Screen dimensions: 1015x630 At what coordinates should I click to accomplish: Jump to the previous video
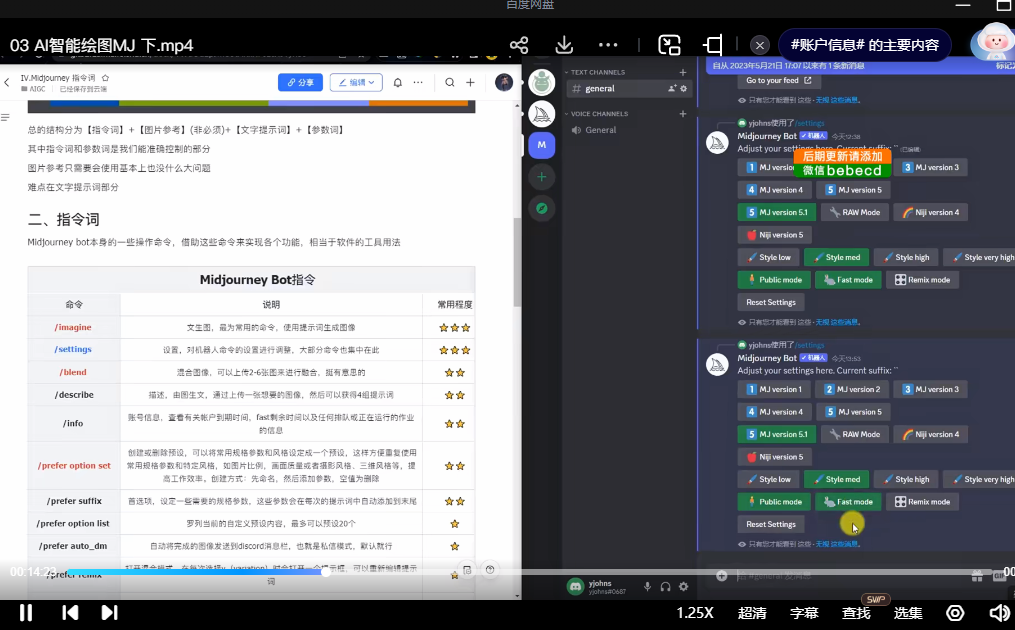click(70, 613)
